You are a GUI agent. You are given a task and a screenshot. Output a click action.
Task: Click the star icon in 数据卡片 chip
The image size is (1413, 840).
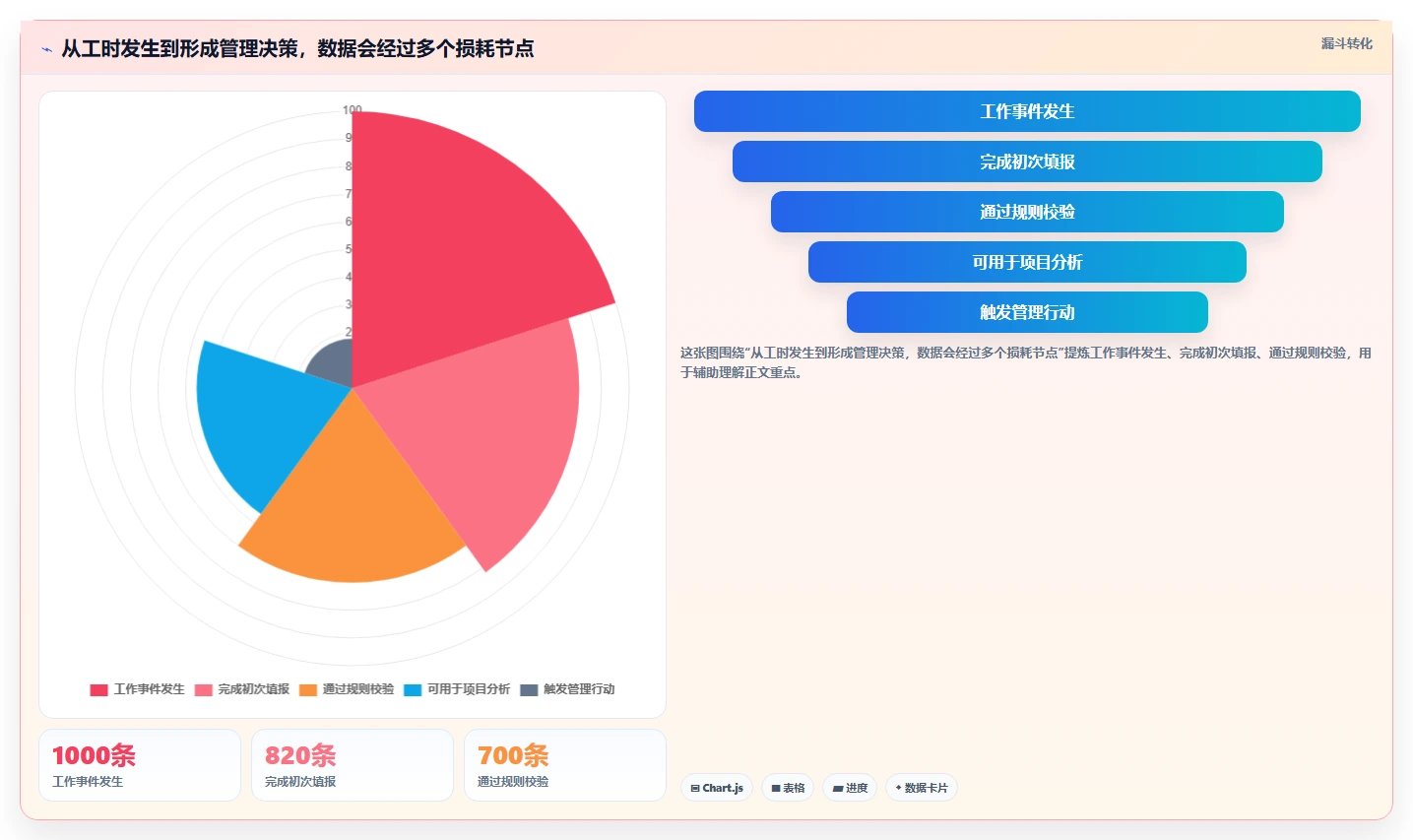point(899,788)
